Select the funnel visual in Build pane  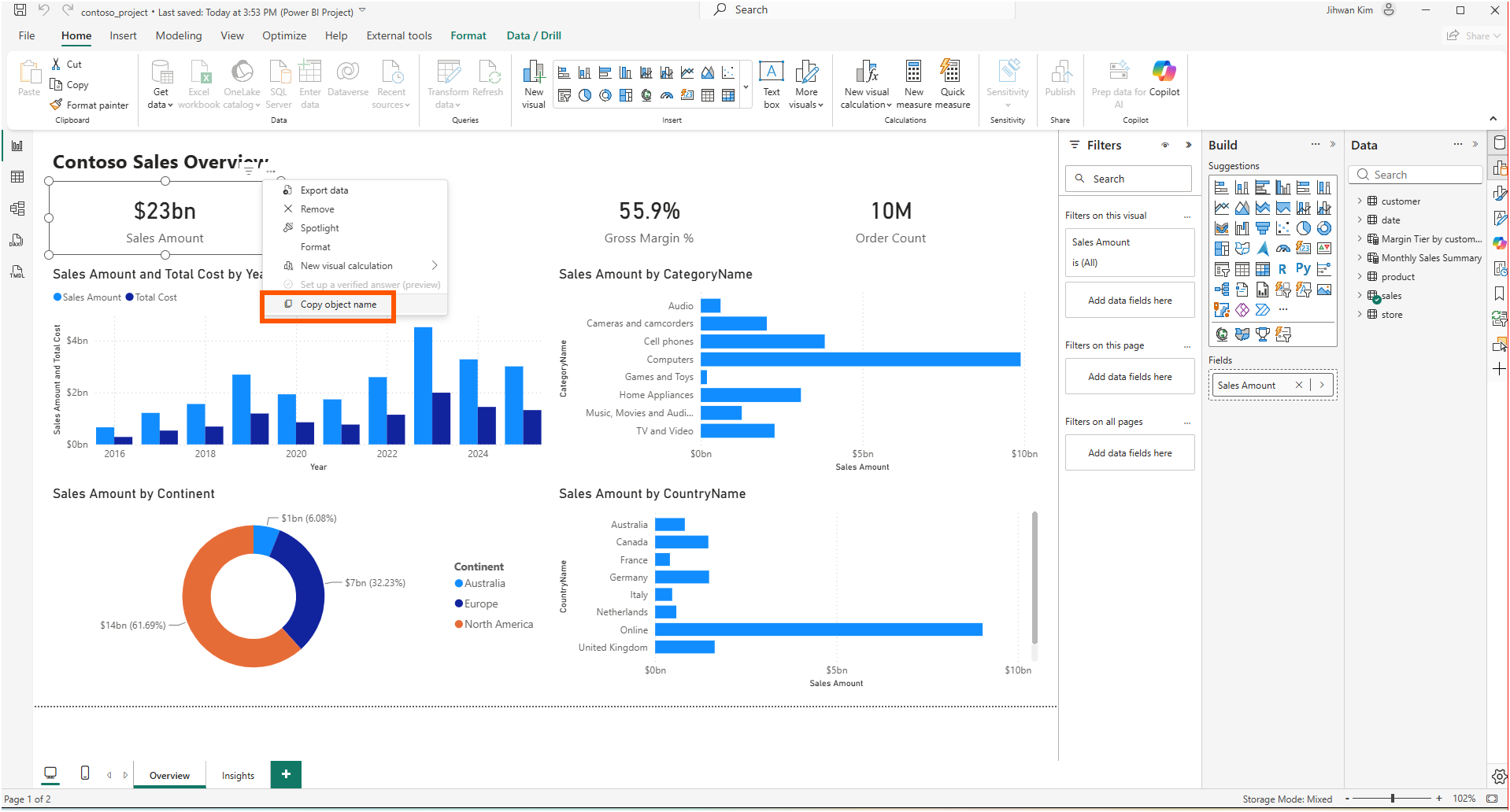tap(1263, 228)
